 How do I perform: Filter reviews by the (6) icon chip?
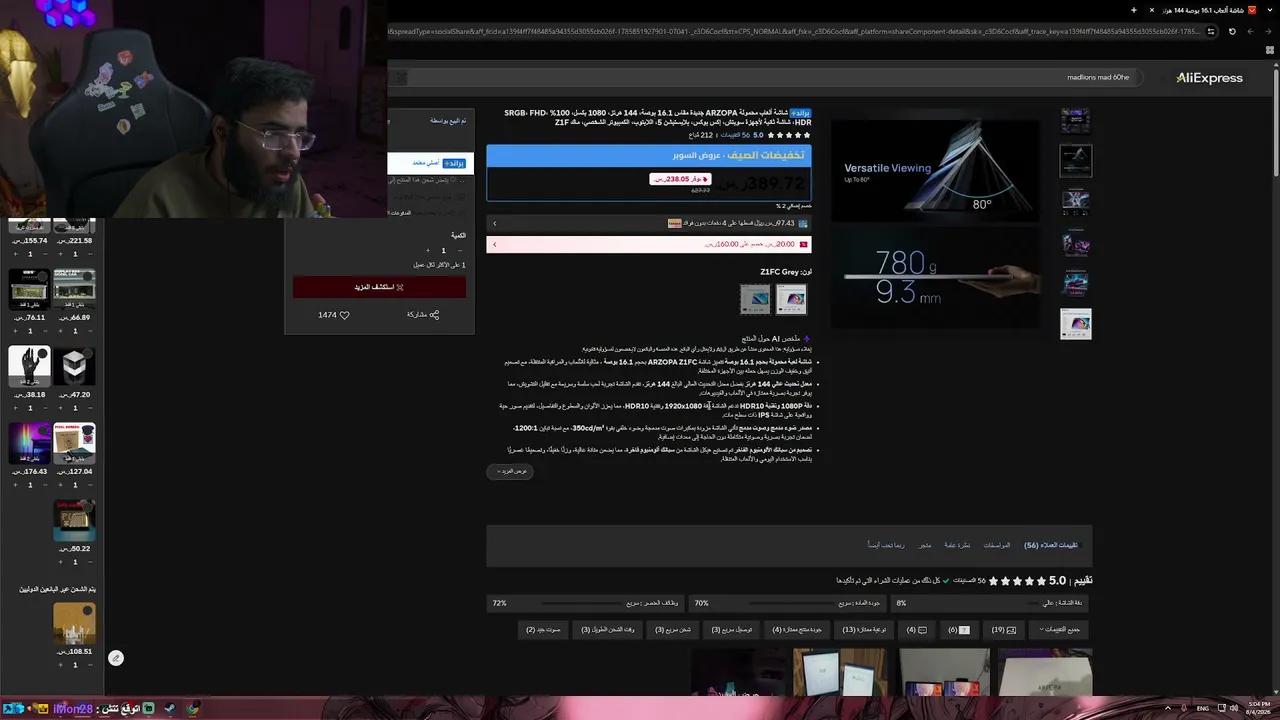[959, 630]
